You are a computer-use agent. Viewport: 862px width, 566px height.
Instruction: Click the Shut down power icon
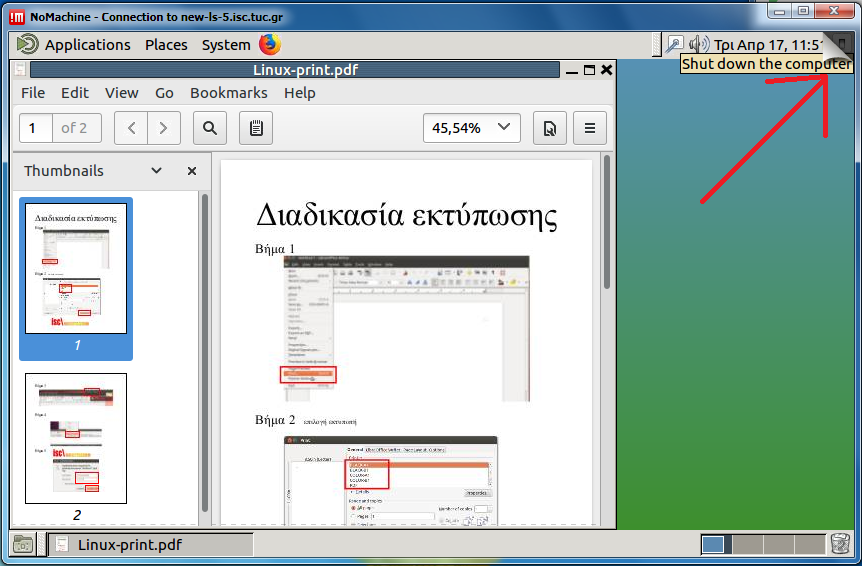pyautogui.click(x=840, y=44)
